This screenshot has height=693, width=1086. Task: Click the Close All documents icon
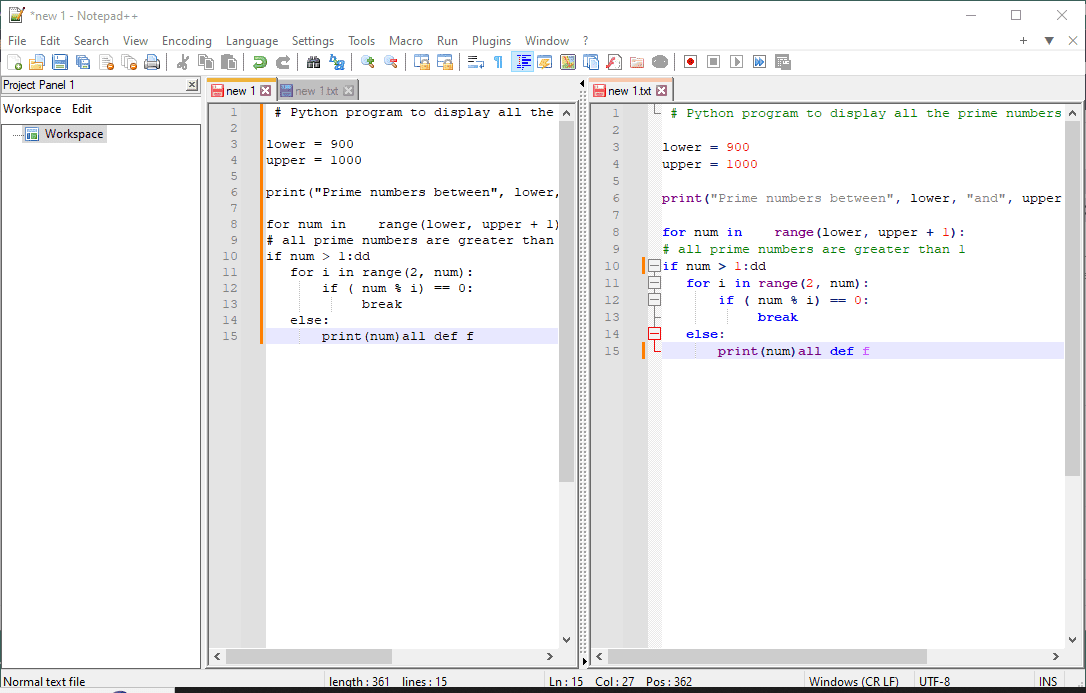(129, 62)
